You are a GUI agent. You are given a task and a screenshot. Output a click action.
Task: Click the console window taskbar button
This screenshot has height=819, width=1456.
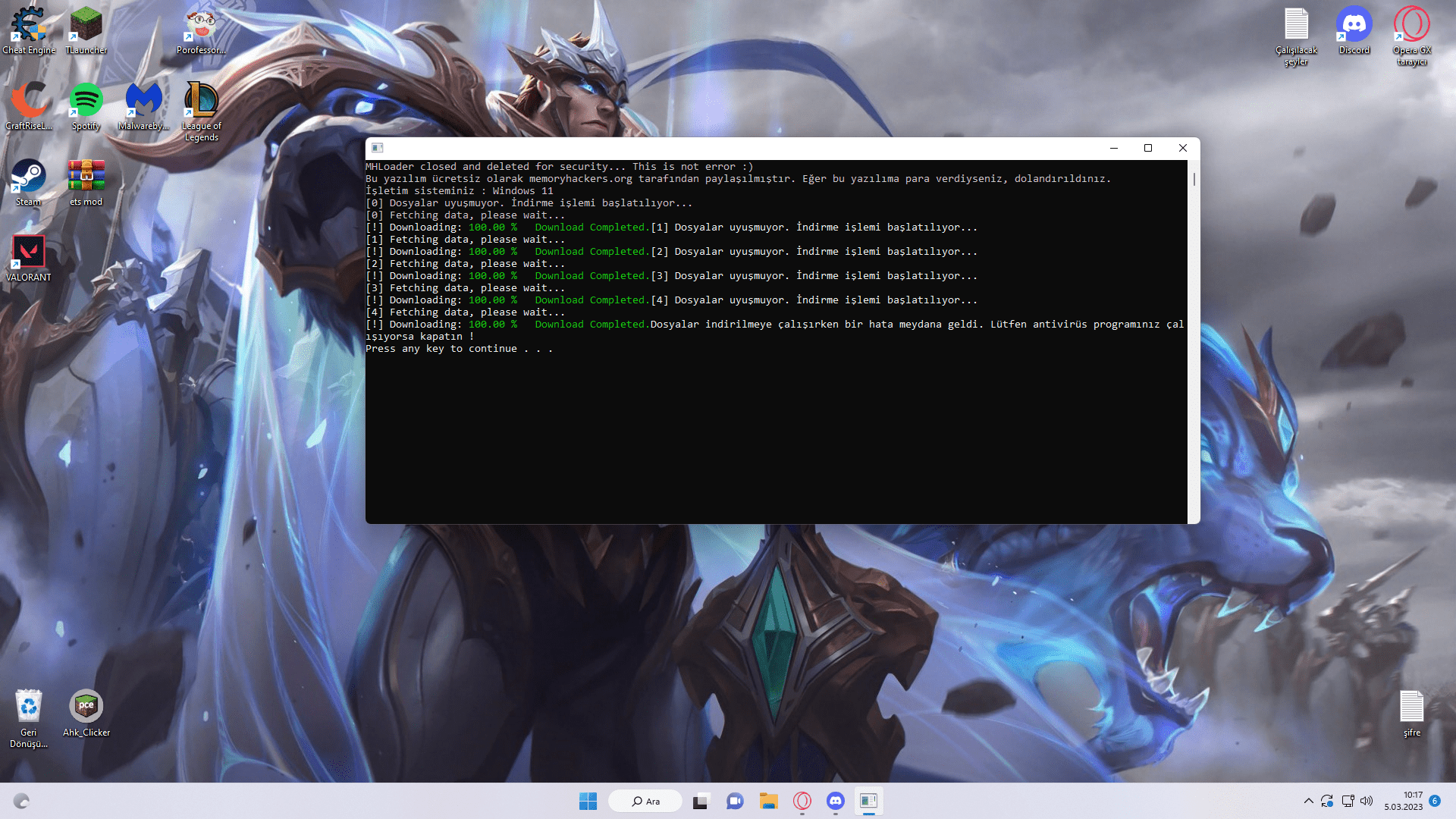(x=869, y=801)
